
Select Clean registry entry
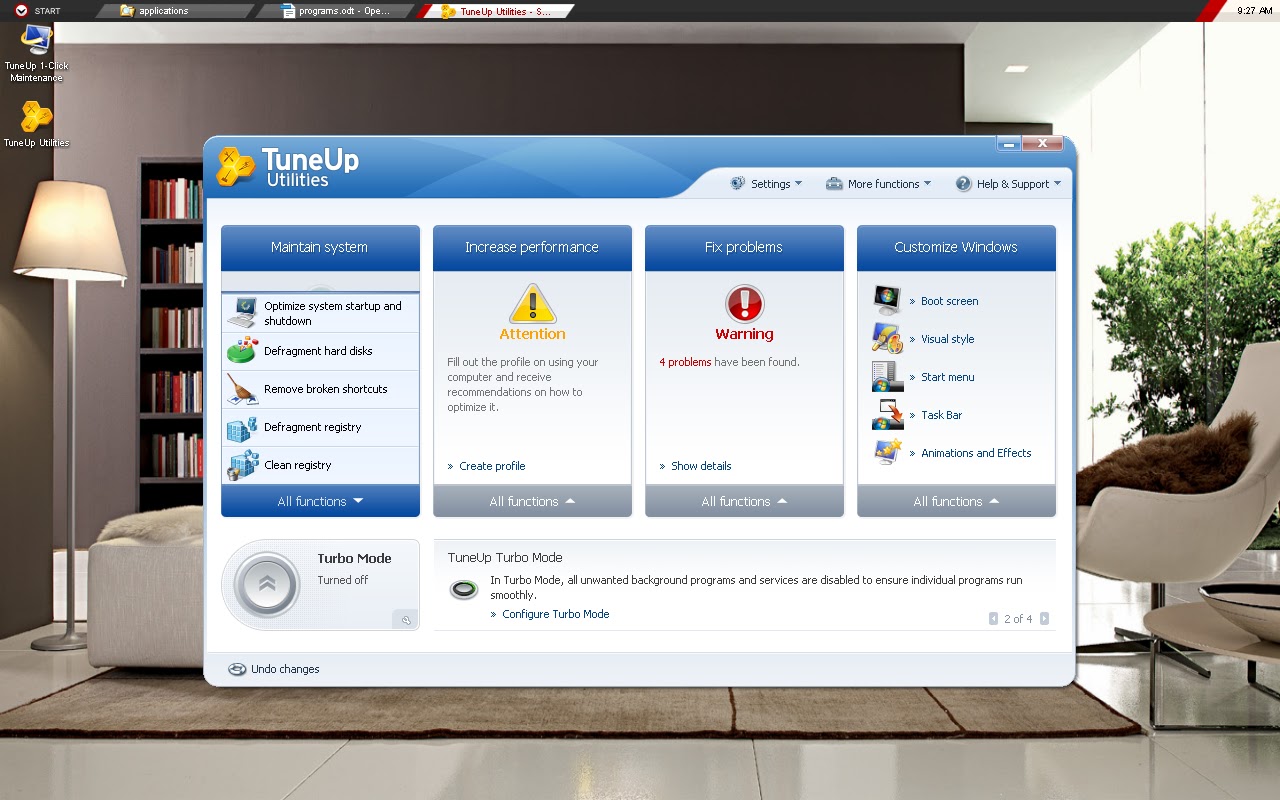pos(320,465)
